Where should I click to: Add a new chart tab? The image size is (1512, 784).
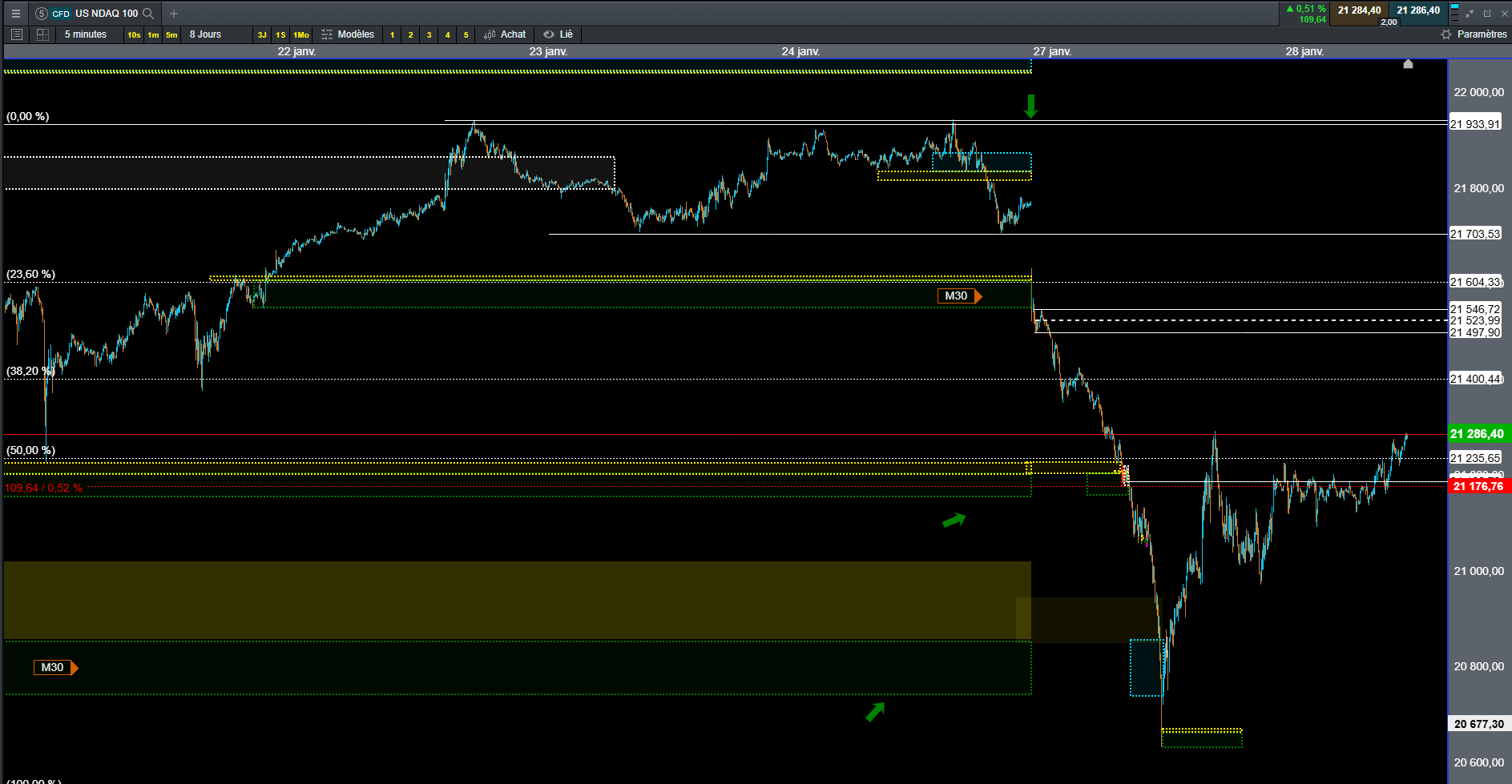(174, 14)
